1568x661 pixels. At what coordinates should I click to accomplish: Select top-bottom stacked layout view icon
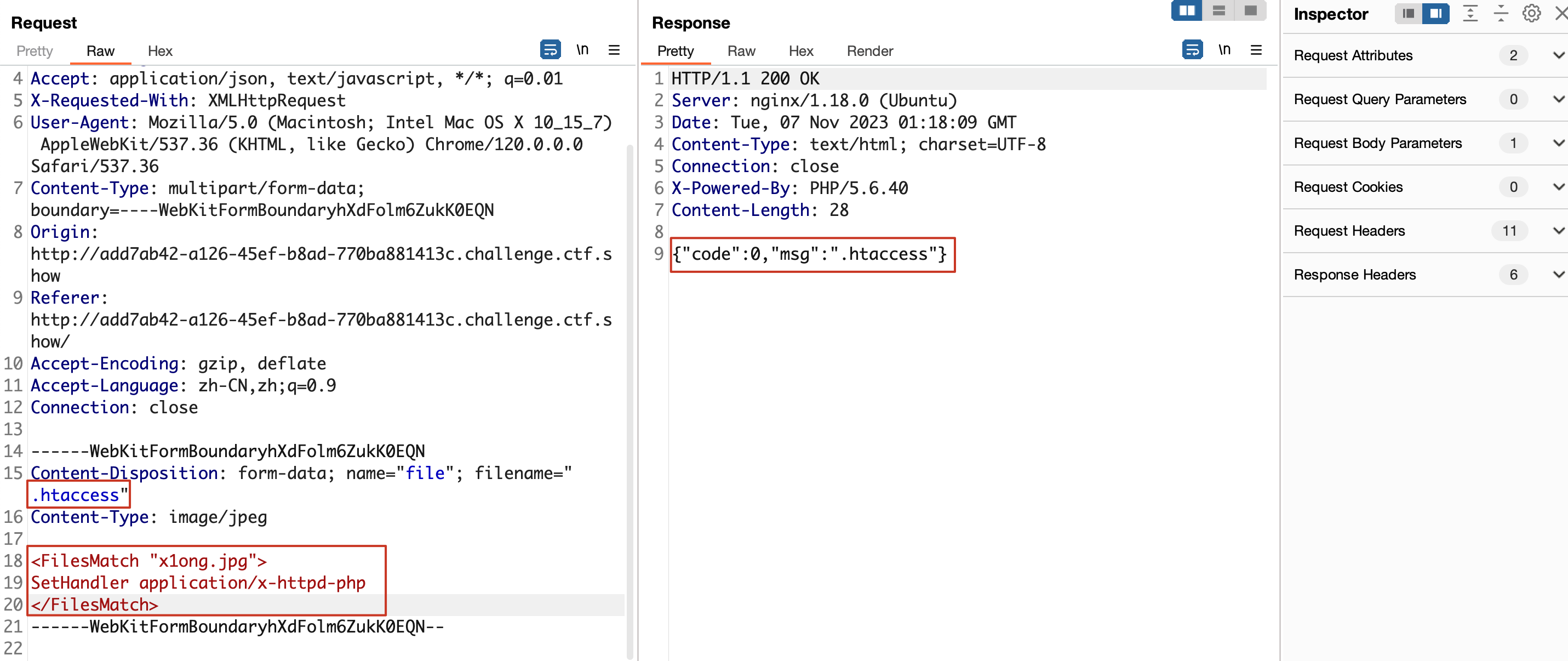point(1218,10)
